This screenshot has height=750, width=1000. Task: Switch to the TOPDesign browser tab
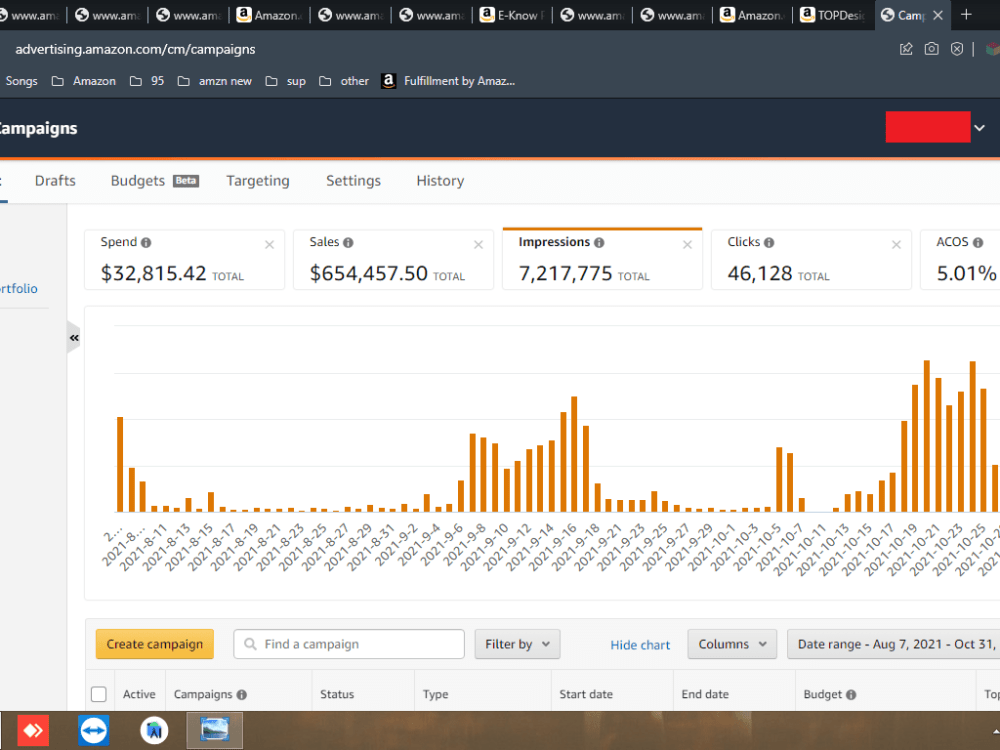pyautogui.click(x=832, y=15)
